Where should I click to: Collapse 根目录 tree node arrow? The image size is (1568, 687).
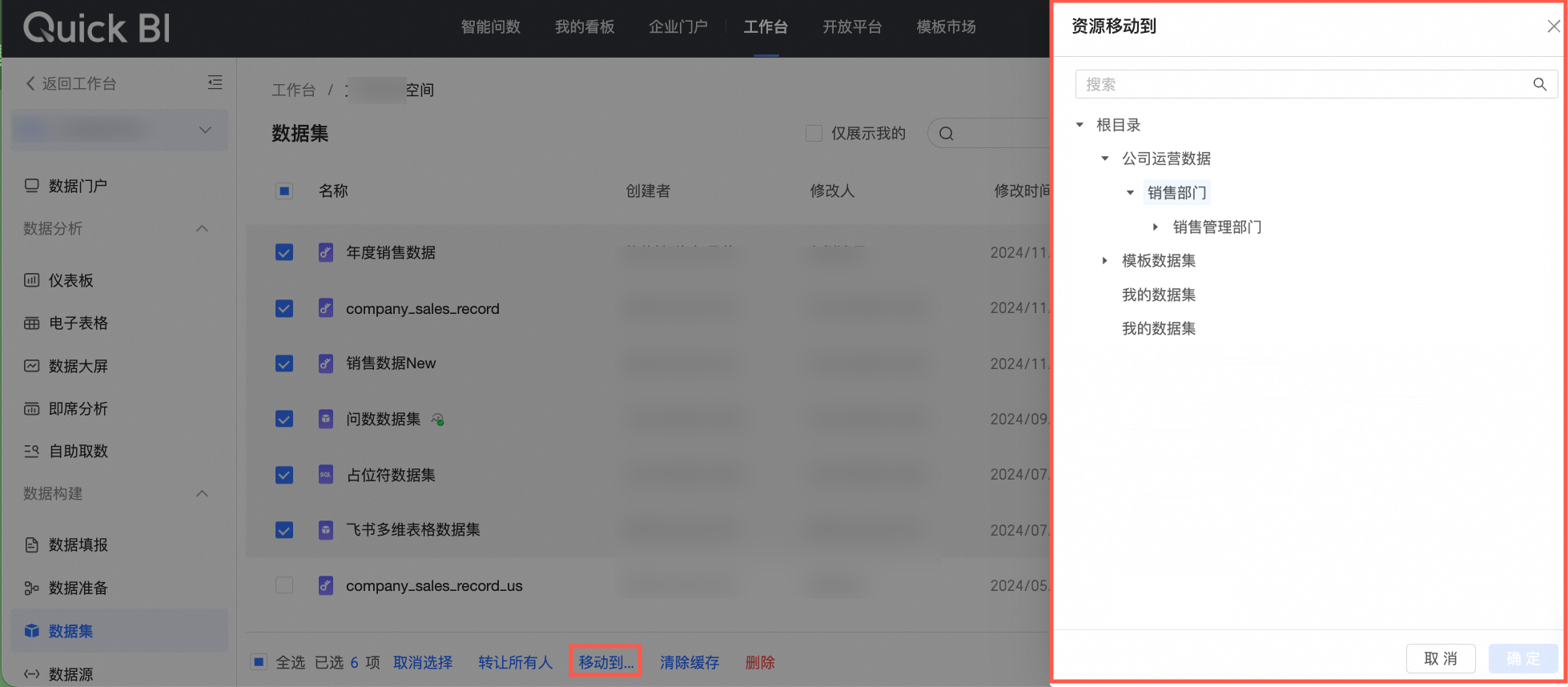(x=1080, y=125)
